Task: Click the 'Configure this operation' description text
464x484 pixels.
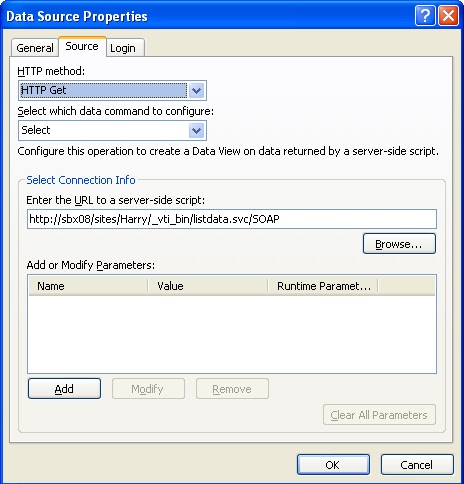Action: 228,151
